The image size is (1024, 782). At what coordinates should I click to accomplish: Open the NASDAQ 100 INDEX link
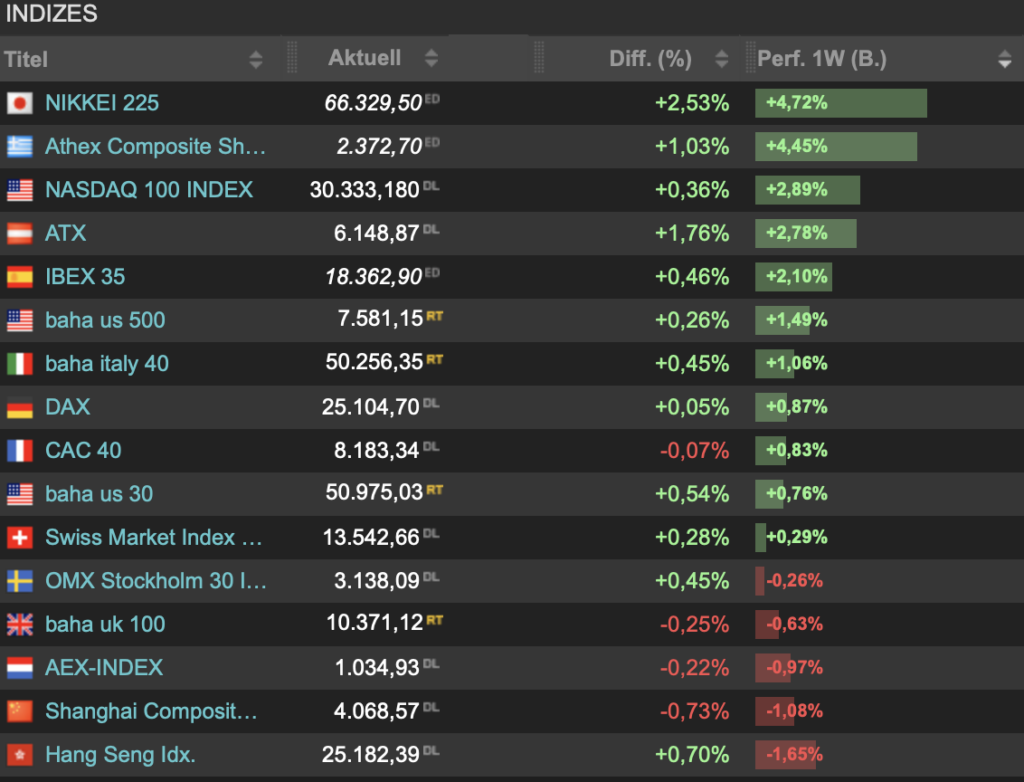[149, 189]
